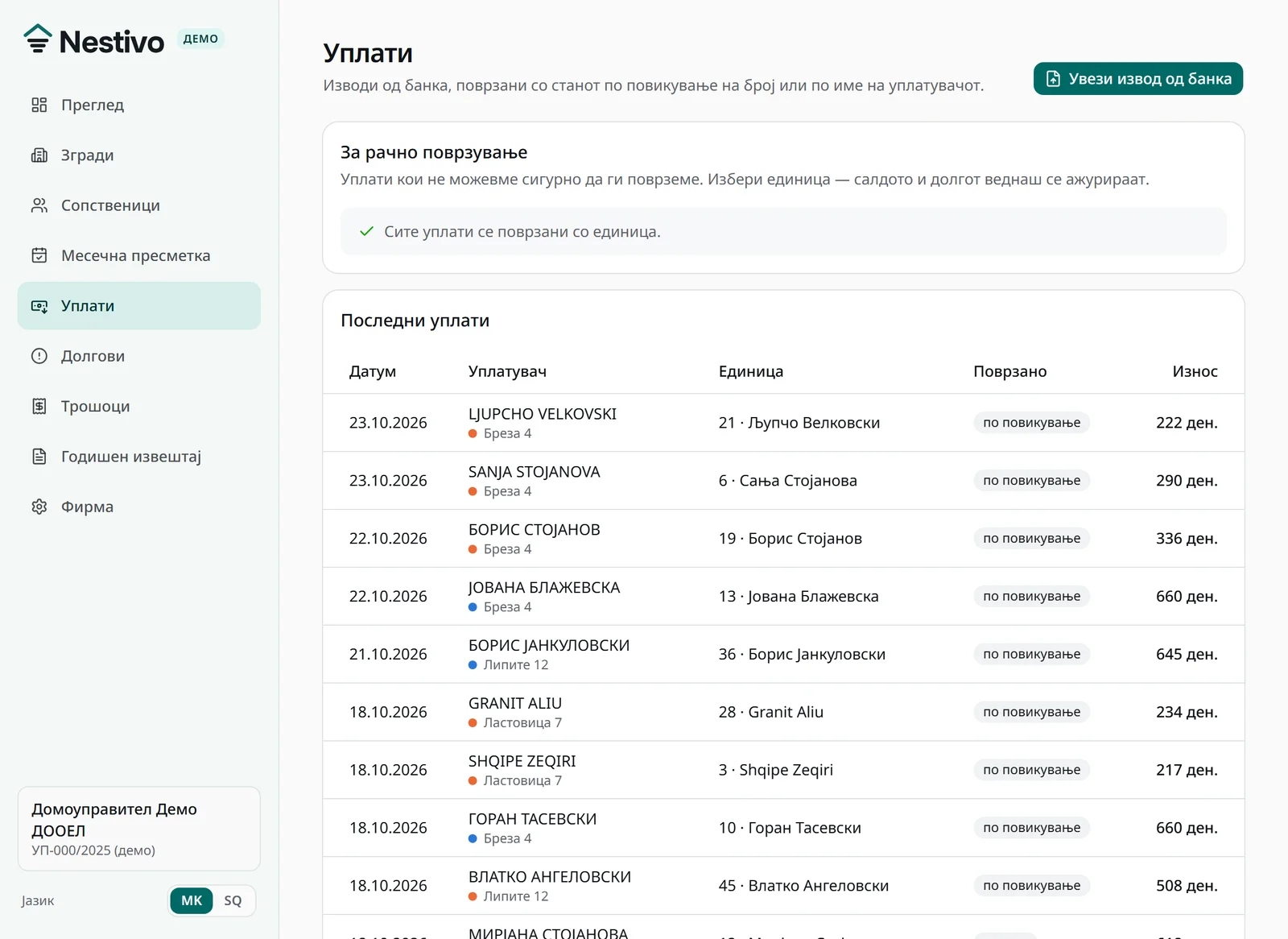Select payer LJUPCHO VELKOVSKI

[x=543, y=414]
